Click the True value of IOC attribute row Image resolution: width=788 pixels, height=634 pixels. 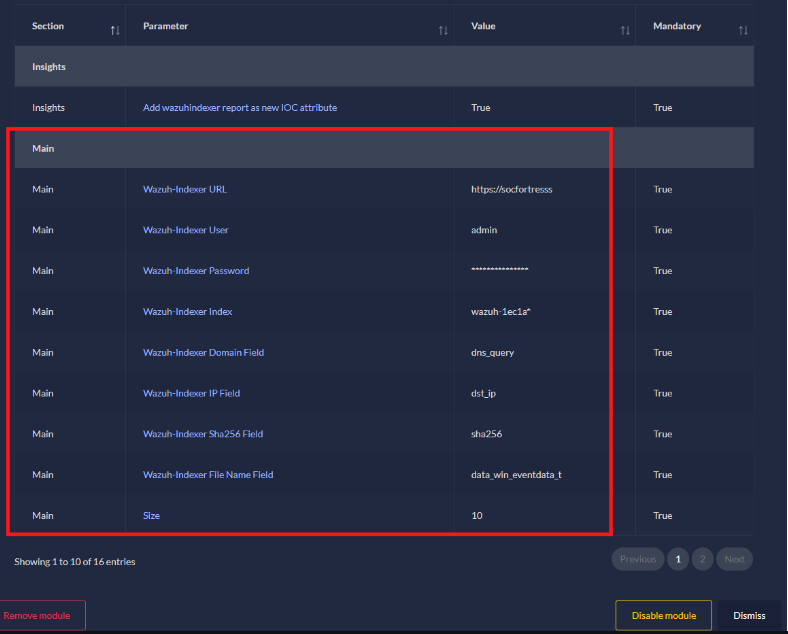click(x=480, y=108)
